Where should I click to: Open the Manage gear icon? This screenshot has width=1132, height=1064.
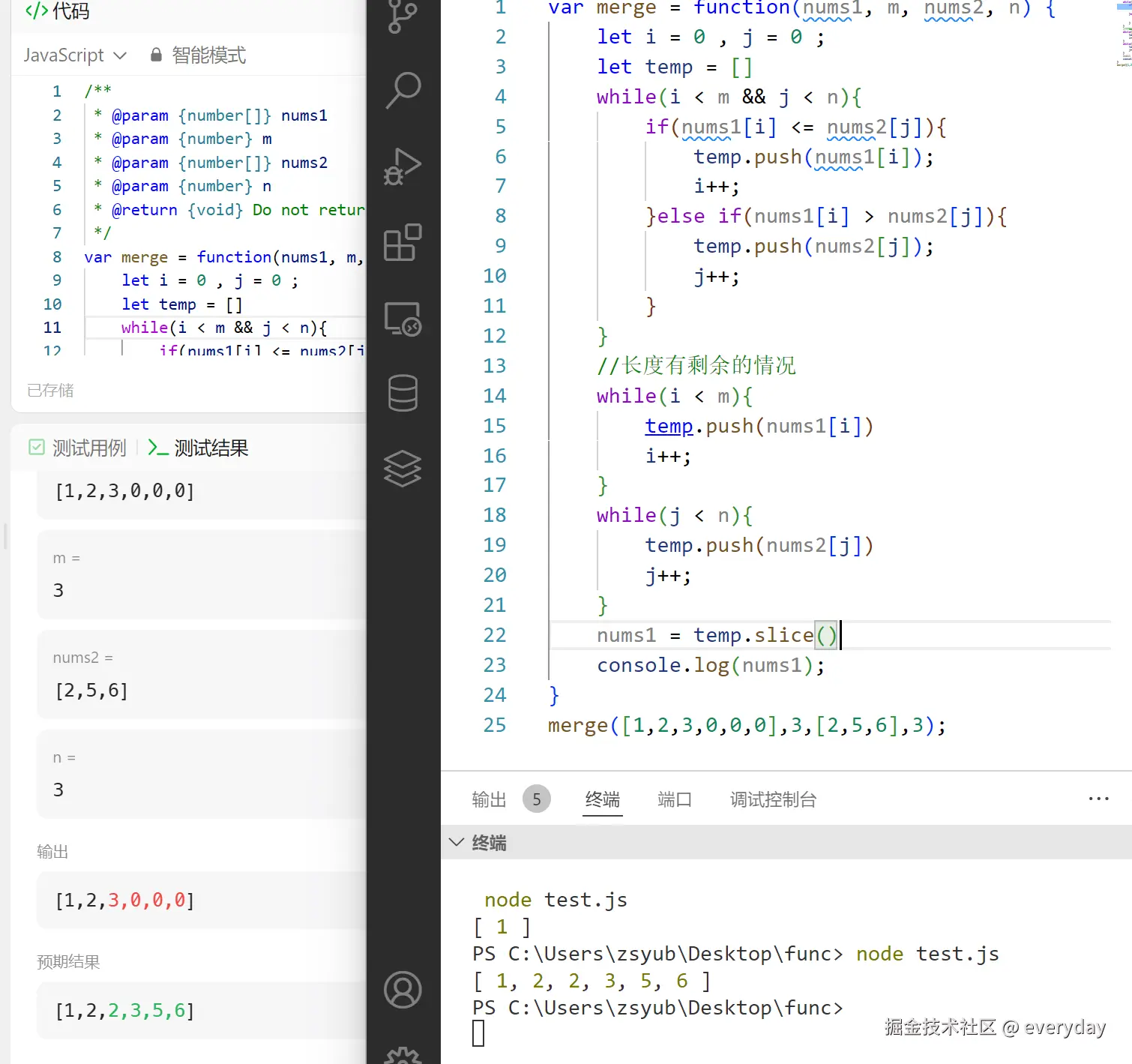coord(403,1054)
